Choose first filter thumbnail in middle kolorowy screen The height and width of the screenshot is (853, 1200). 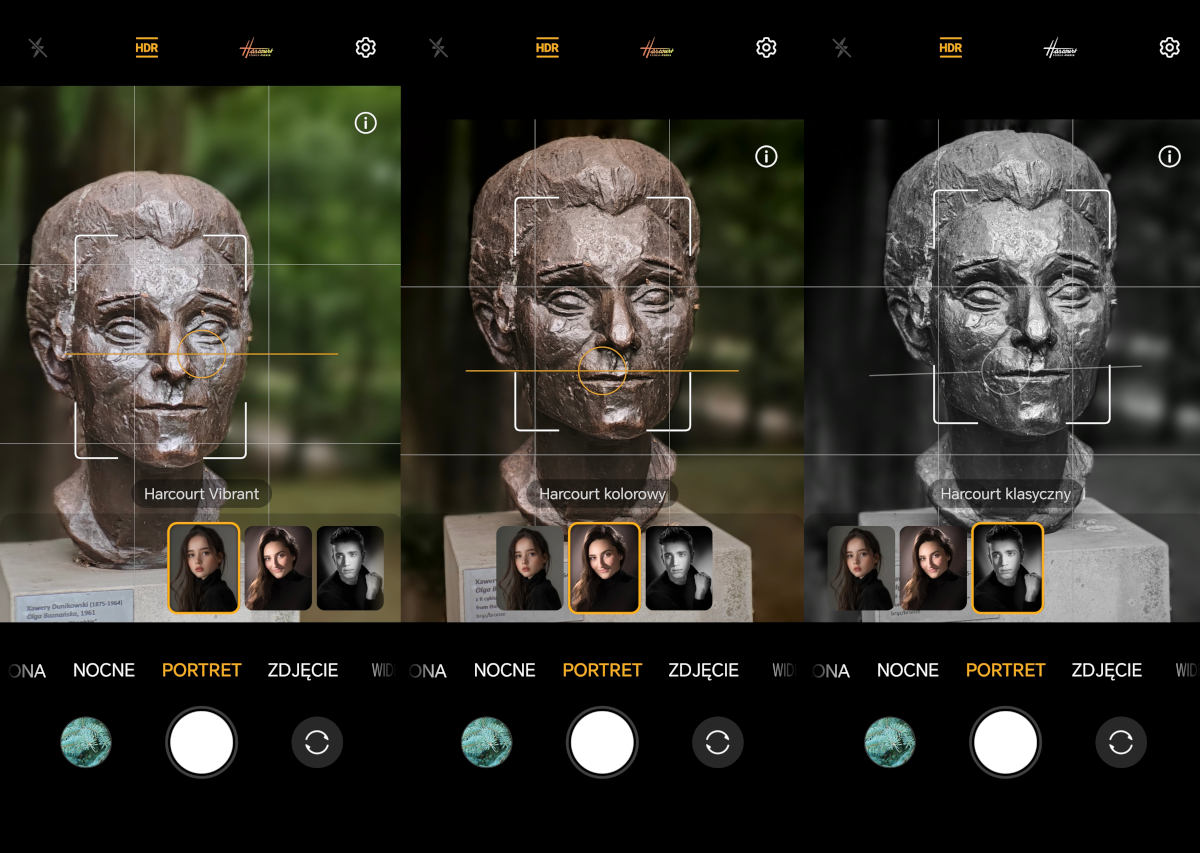coord(529,568)
